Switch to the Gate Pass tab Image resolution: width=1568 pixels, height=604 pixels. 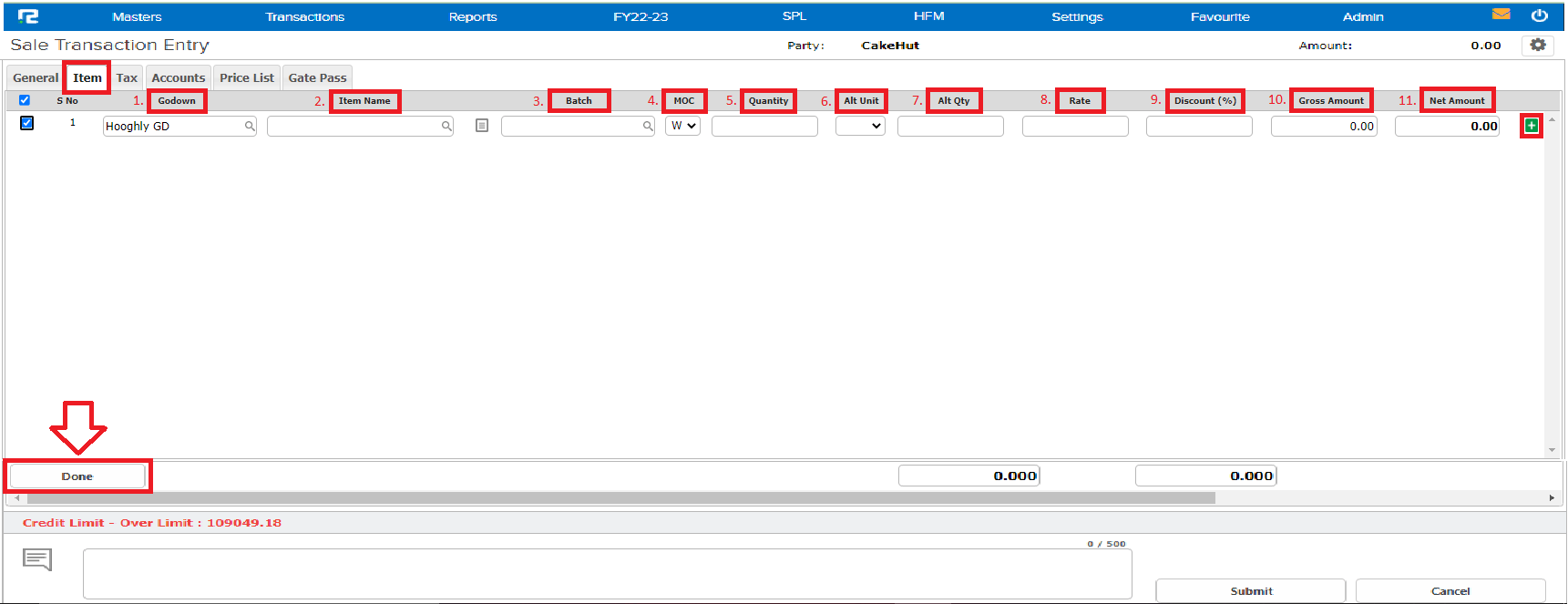(317, 77)
